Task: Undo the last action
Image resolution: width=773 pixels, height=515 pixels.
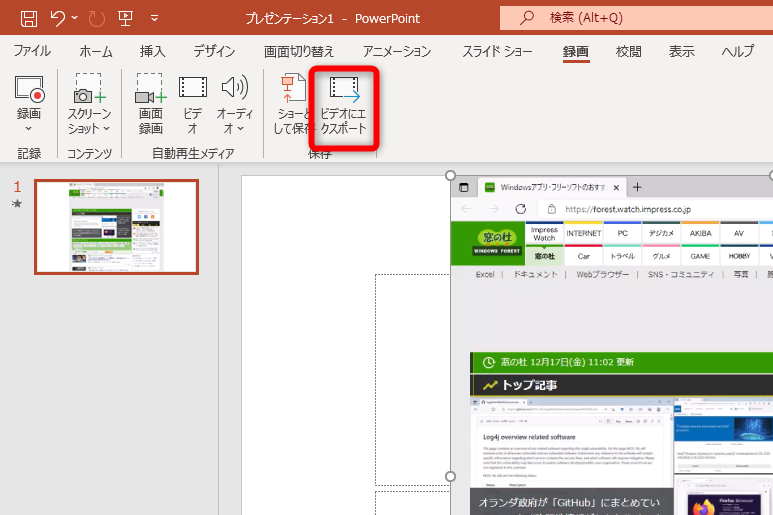Action: [x=58, y=19]
